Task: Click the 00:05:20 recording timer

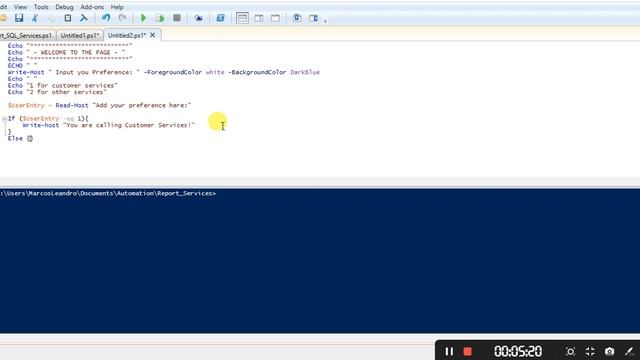Action: click(x=518, y=351)
